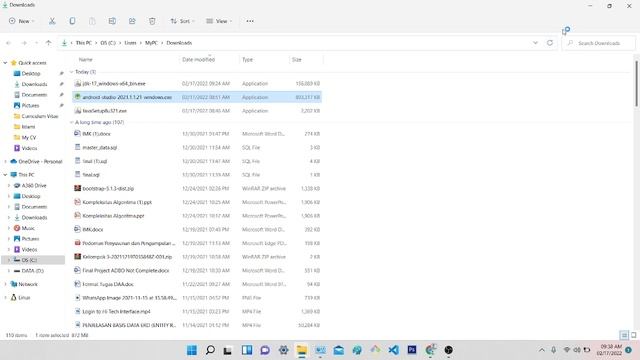This screenshot has width=640, height=360.
Task: Open Visual Studio Code on taskbar
Action: [x=393, y=350]
